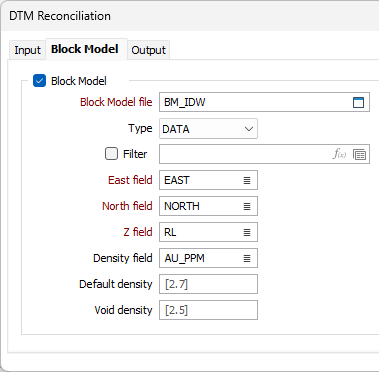Enable the Filter checkbox

click(111, 154)
